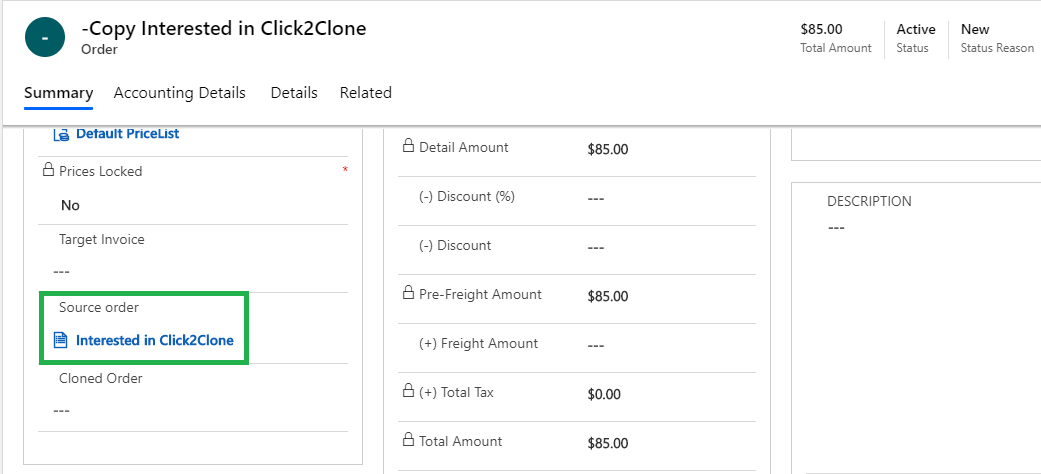Open the Interested in Click2Clone source order
The image size is (1041, 474).
pos(154,340)
